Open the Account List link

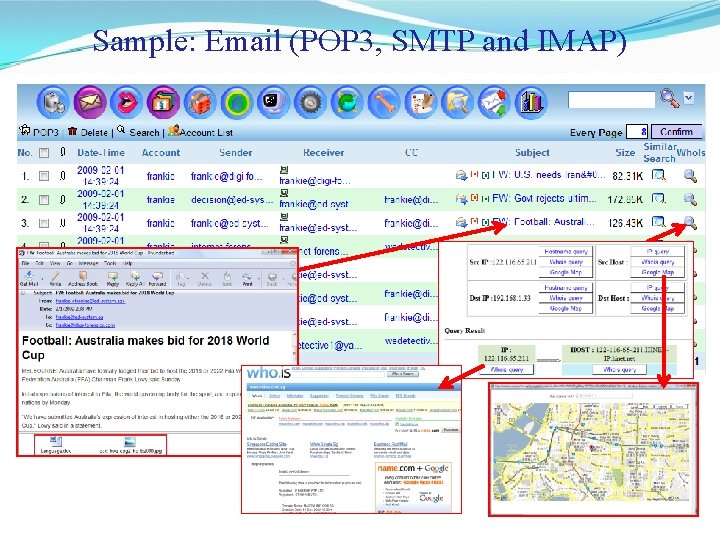click(201, 132)
